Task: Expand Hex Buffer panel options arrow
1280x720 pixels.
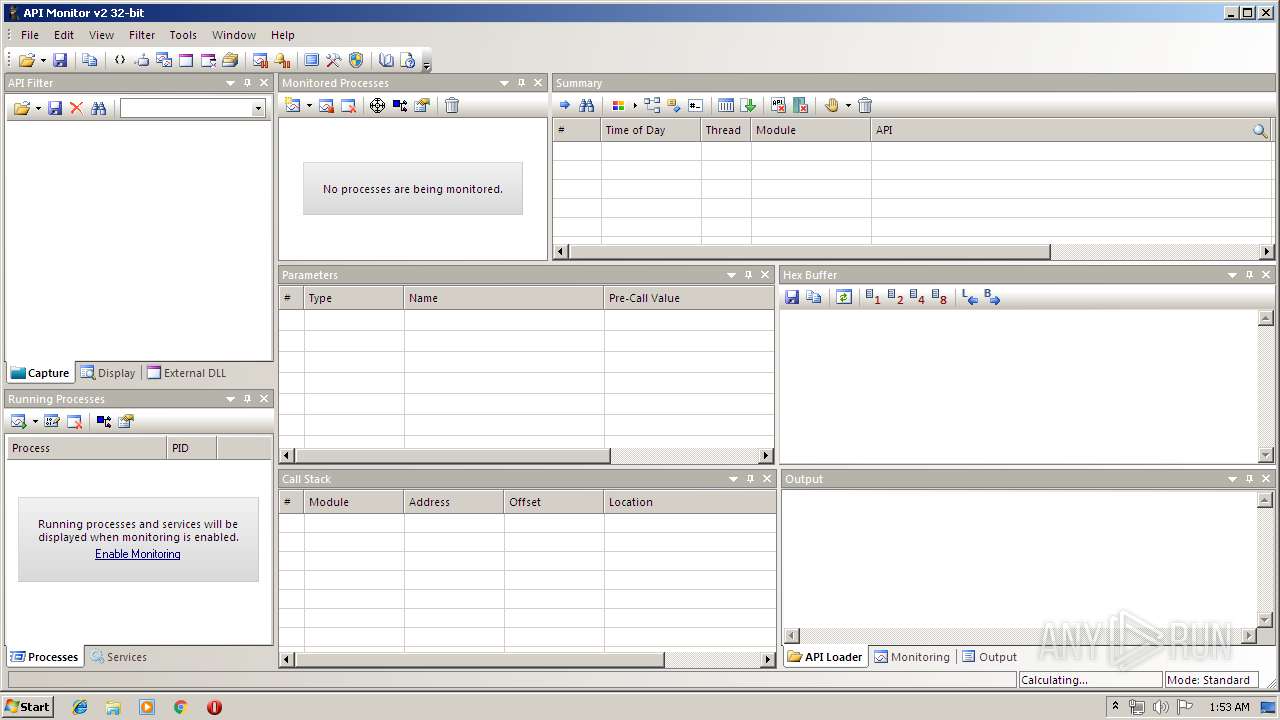Action: [1232, 275]
